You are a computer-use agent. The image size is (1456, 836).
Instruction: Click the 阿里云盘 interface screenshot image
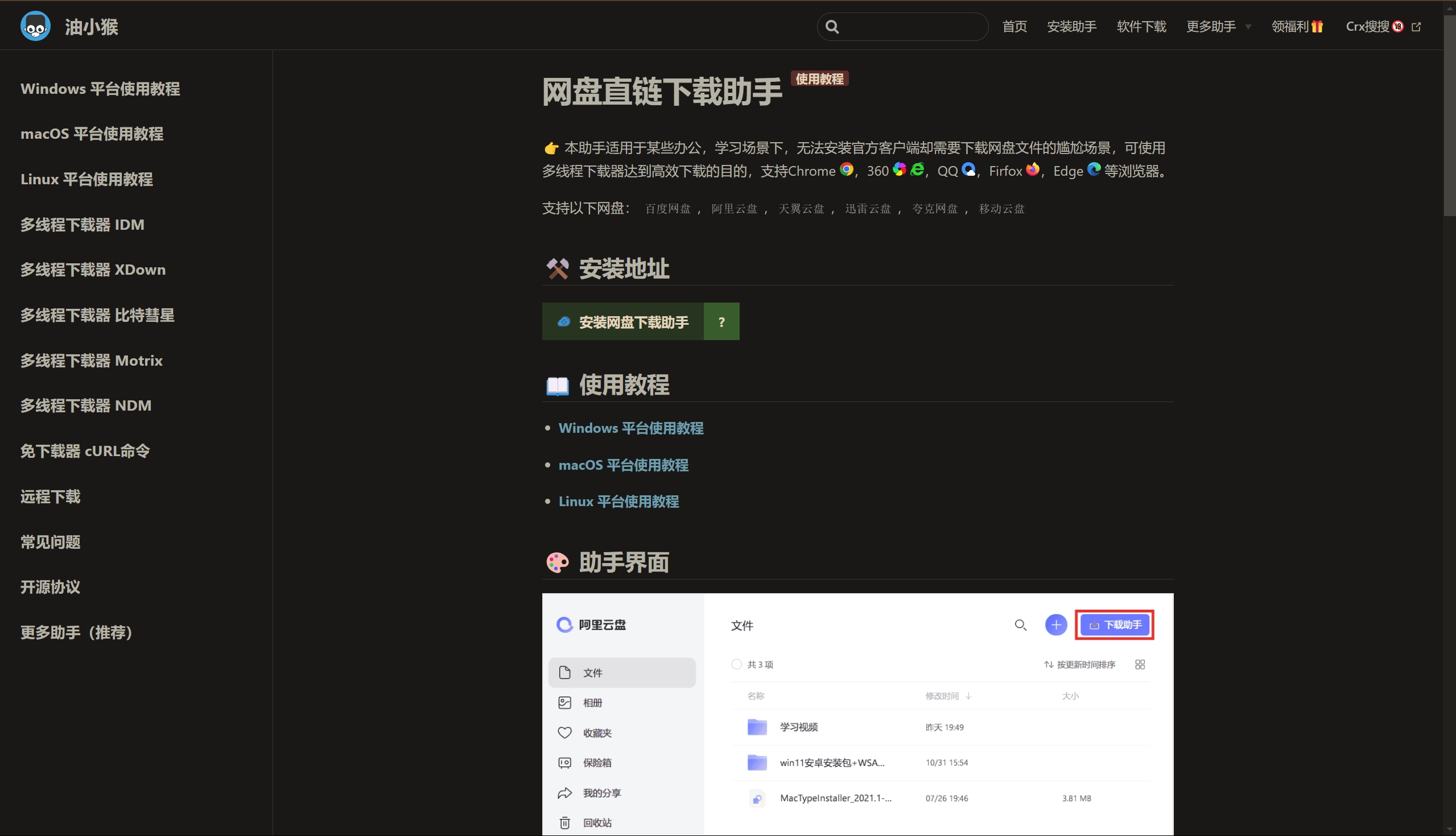[857, 714]
